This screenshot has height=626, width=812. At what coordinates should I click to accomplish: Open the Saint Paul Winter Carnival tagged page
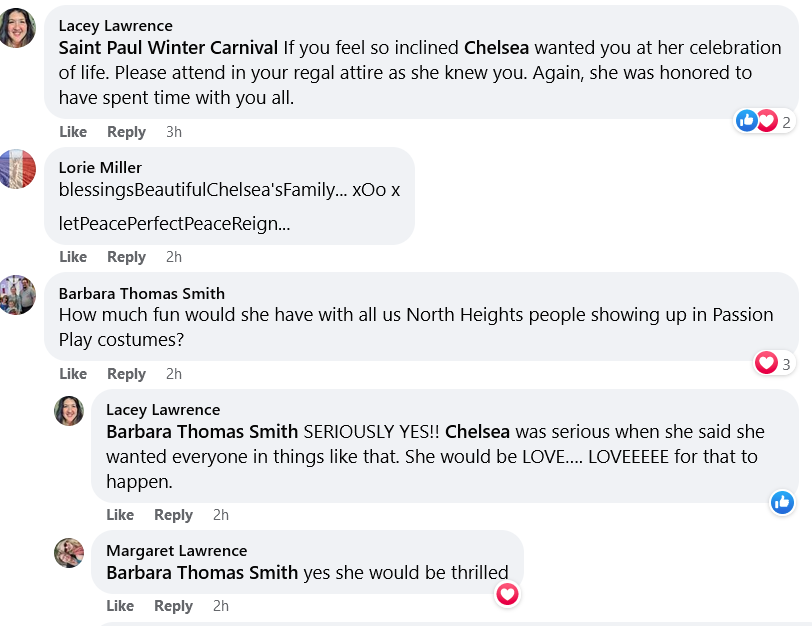pyautogui.click(x=168, y=48)
